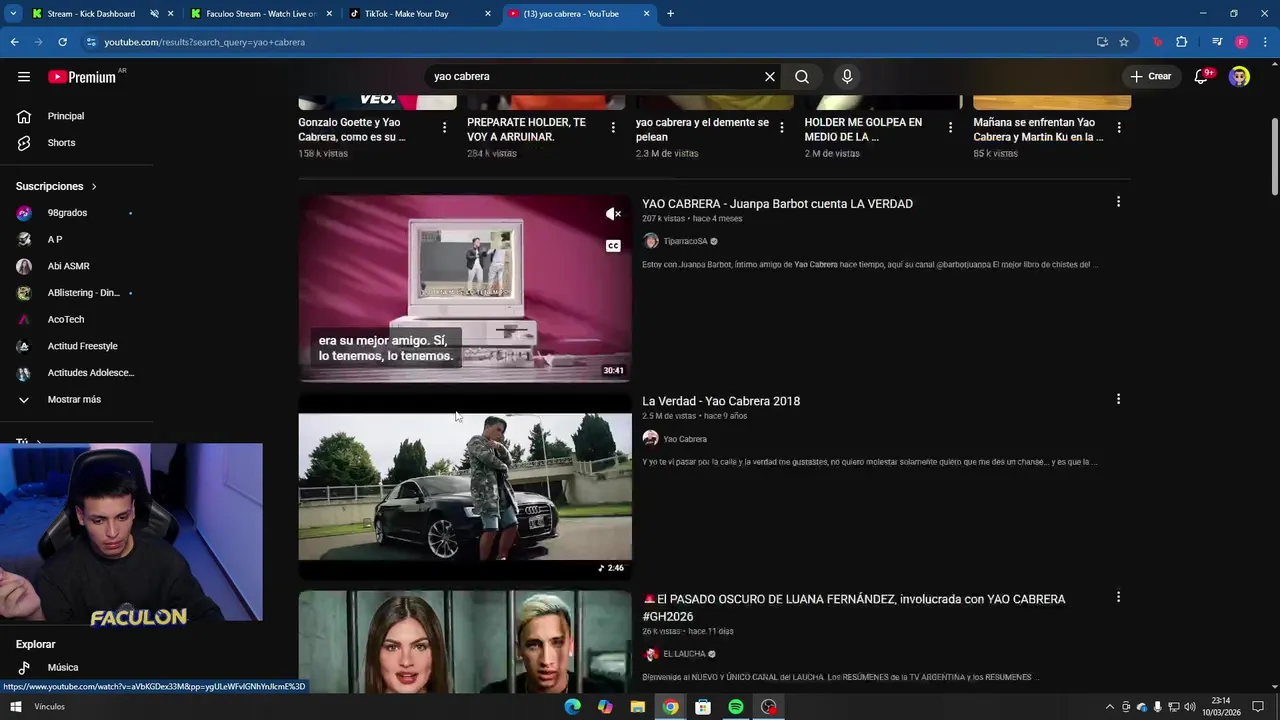Open options for yao cabrera y el demente short

(x=782, y=127)
